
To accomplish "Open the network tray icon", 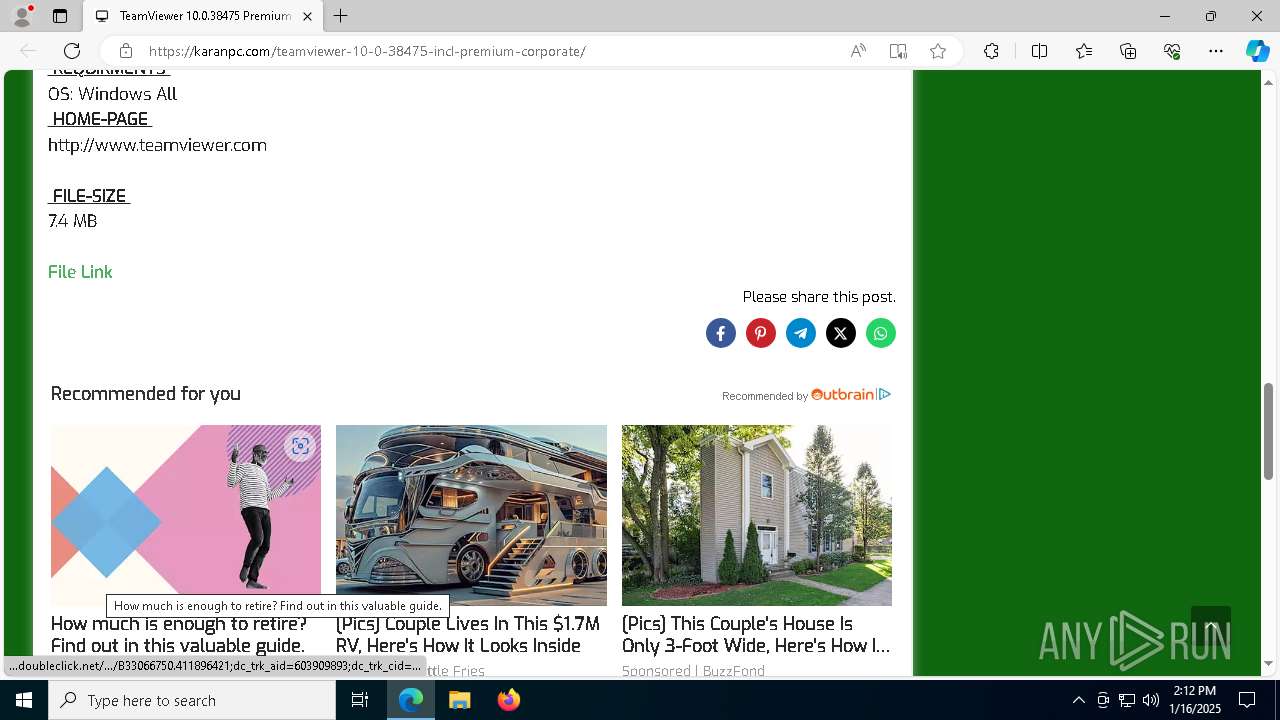I will 1127,700.
